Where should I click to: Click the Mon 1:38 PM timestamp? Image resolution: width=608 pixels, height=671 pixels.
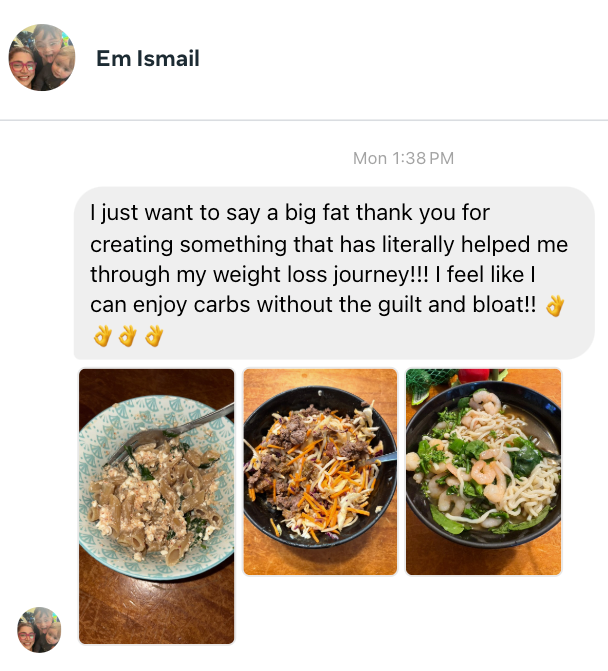(x=403, y=158)
